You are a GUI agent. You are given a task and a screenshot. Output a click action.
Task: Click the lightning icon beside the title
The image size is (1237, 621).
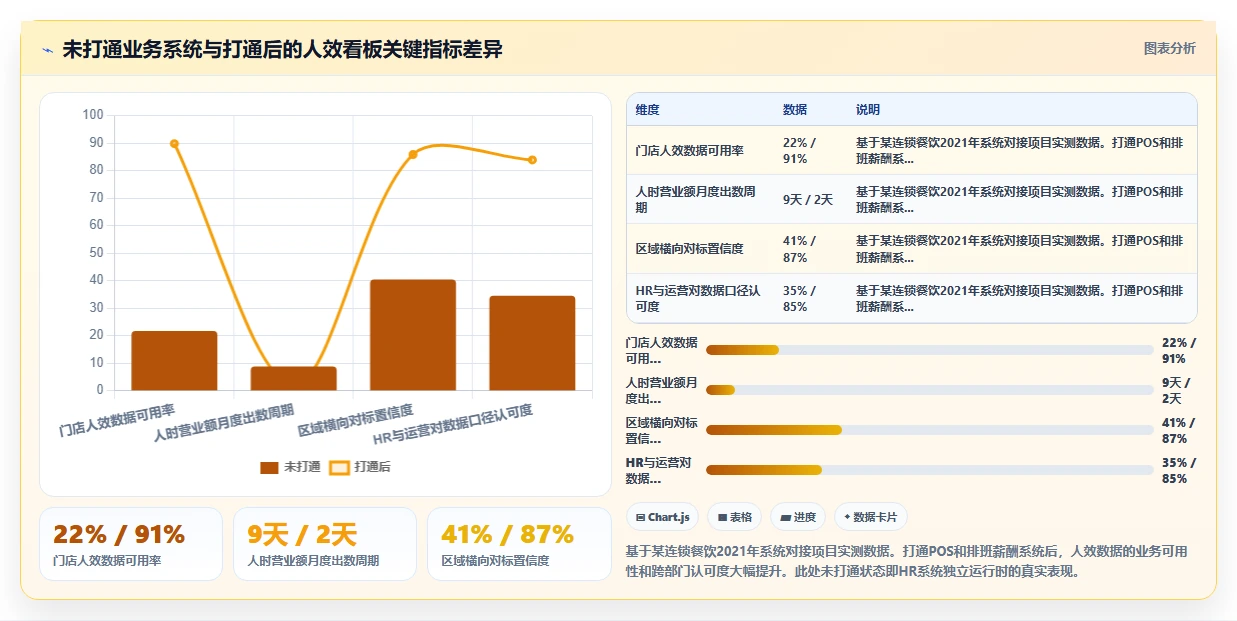[47, 50]
